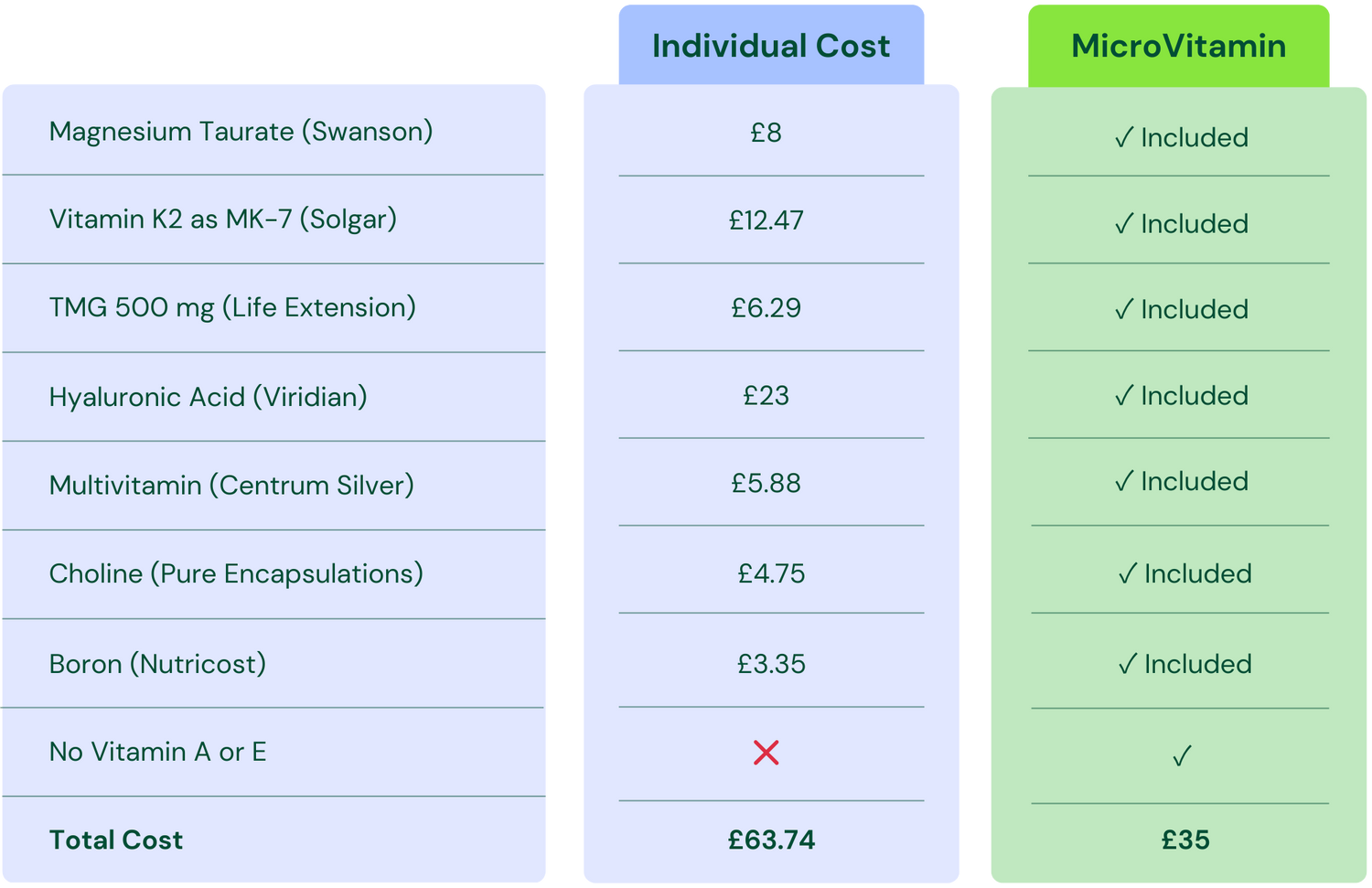Image resolution: width=1372 pixels, height=888 pixels.
Task: Click the £35 MicroVitamin total price
Action: (x=1185, y=840)
